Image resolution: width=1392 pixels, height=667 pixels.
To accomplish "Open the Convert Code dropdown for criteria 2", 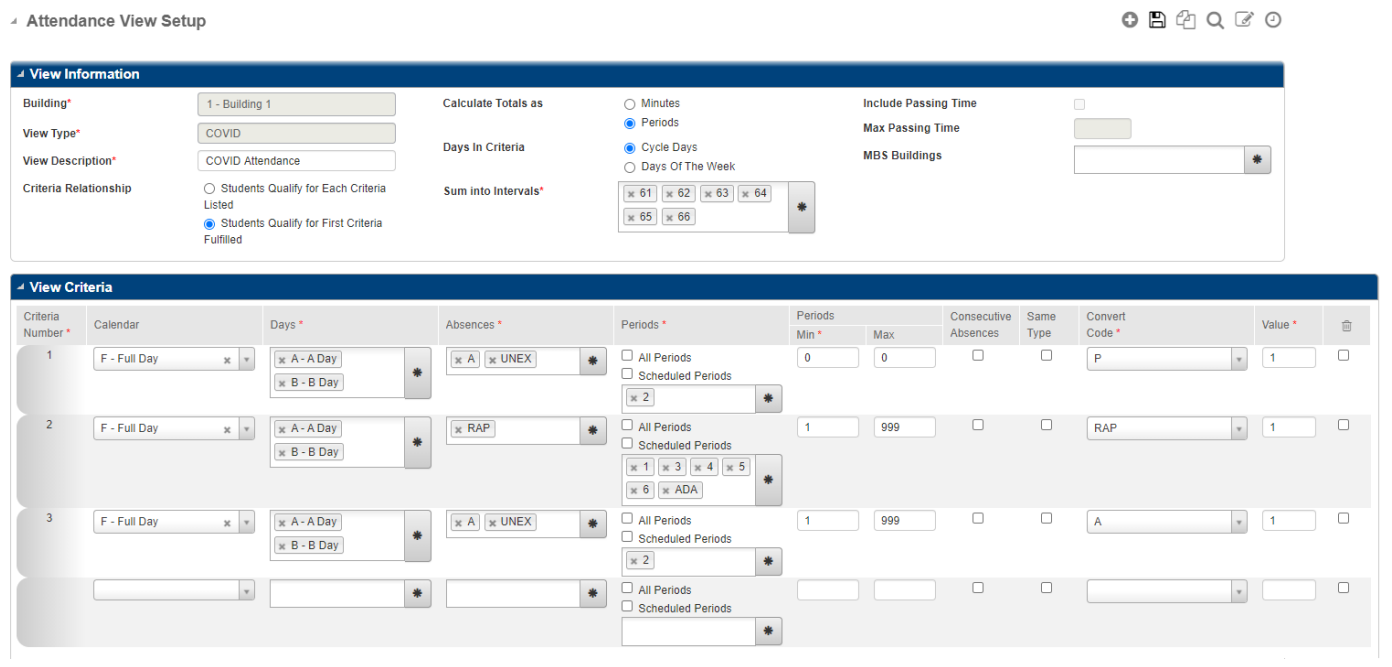I will tap(1238, 427).
